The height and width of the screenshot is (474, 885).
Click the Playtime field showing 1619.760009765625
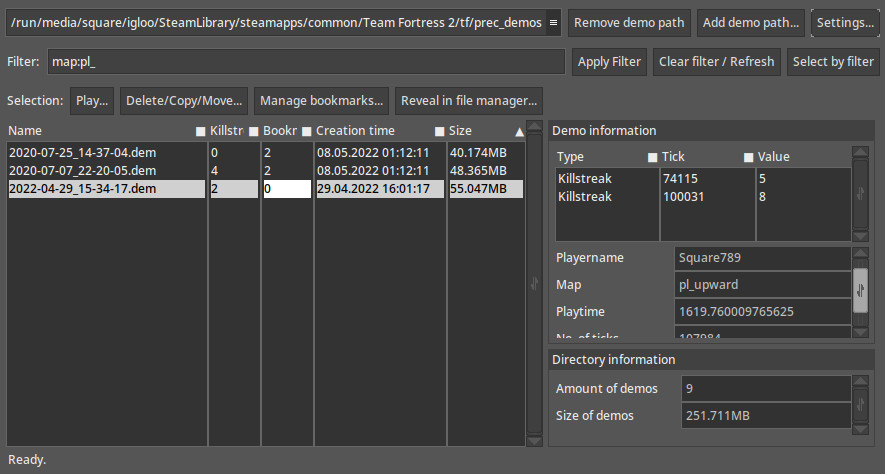pyautogui.click(x=763, y=311)
